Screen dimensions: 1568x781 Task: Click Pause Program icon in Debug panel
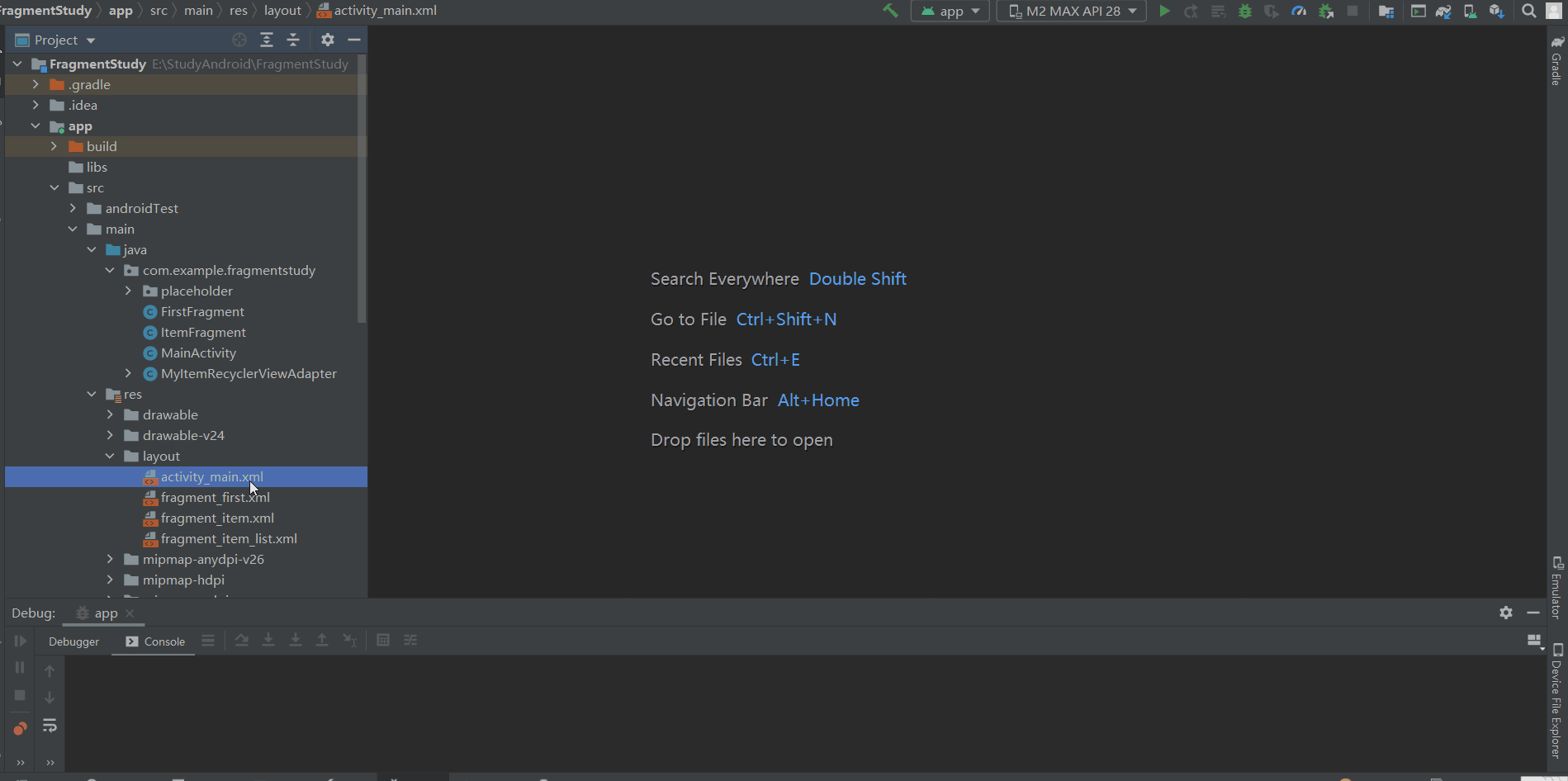[20, 667]
